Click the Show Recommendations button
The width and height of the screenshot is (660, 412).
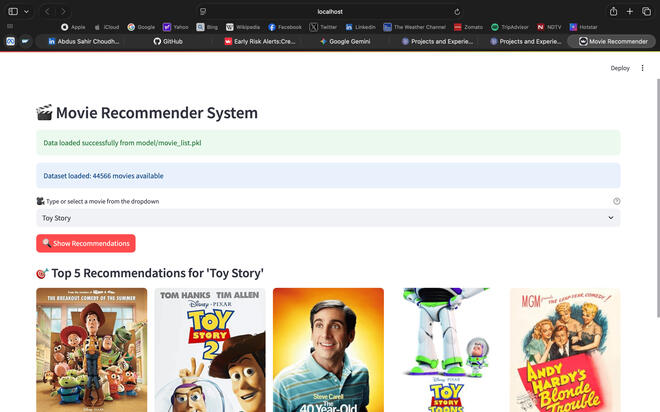pos(86,243)
